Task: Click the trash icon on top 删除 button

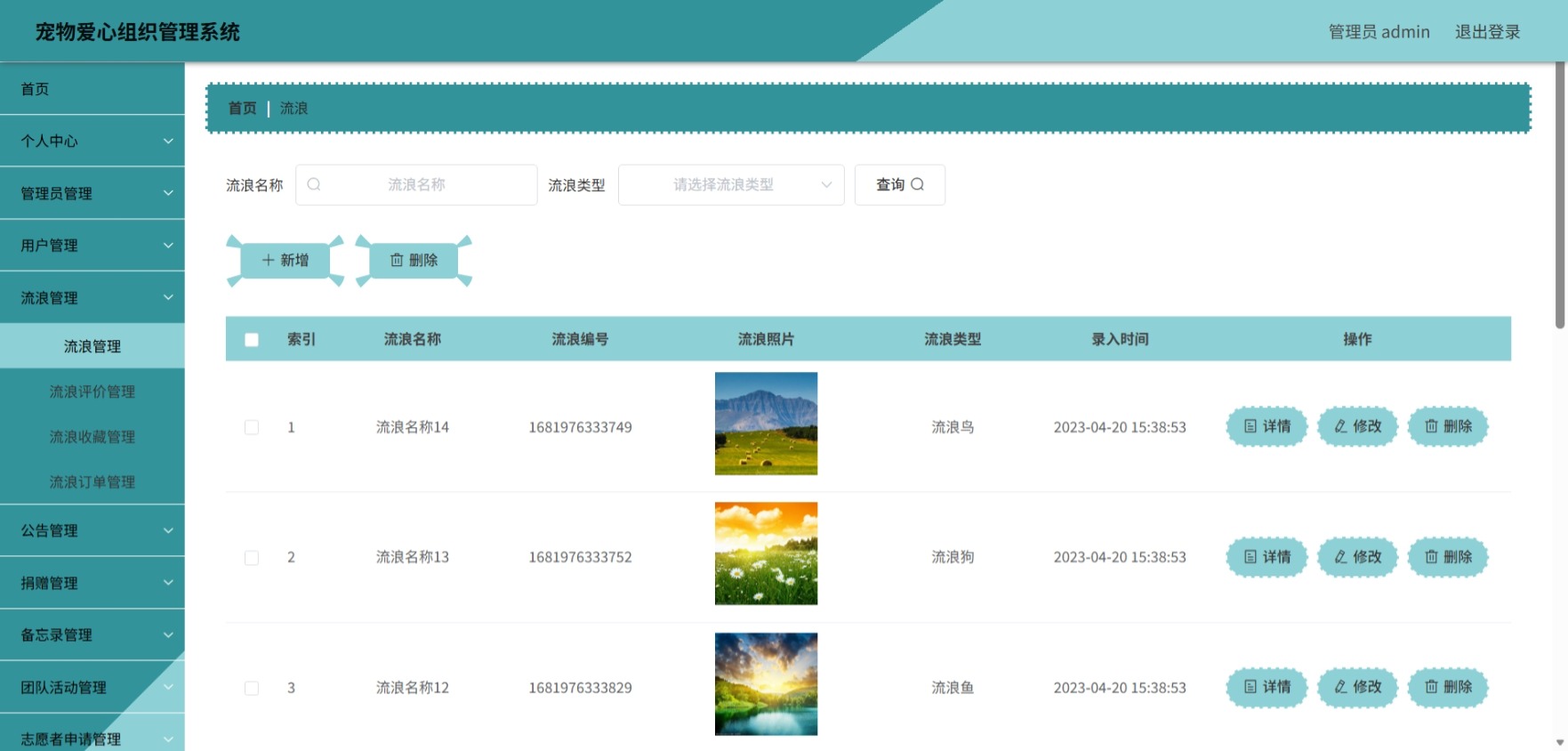Action: pos(397,260)
